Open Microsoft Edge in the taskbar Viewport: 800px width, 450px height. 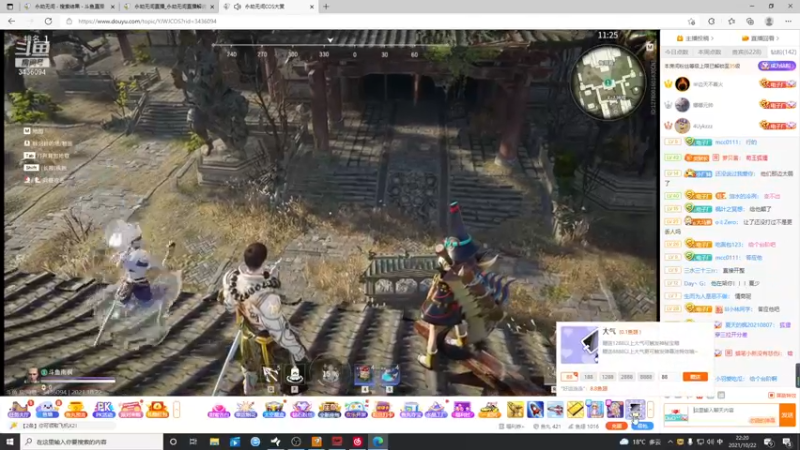378,442
